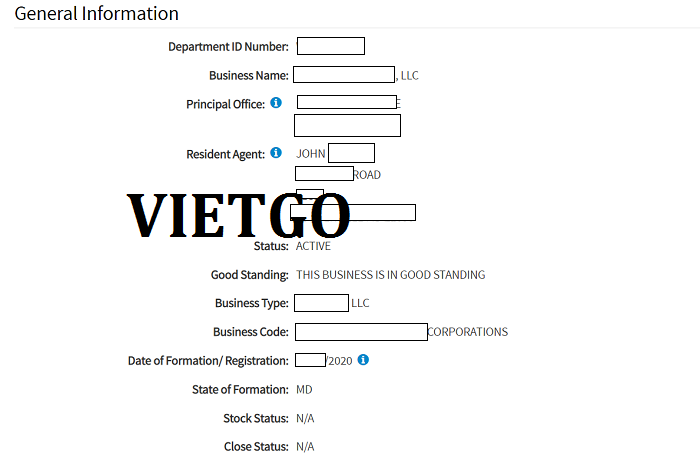
Task: Click the ACTIVE status value
Action: pyautogui.click(x=313, y=246)
